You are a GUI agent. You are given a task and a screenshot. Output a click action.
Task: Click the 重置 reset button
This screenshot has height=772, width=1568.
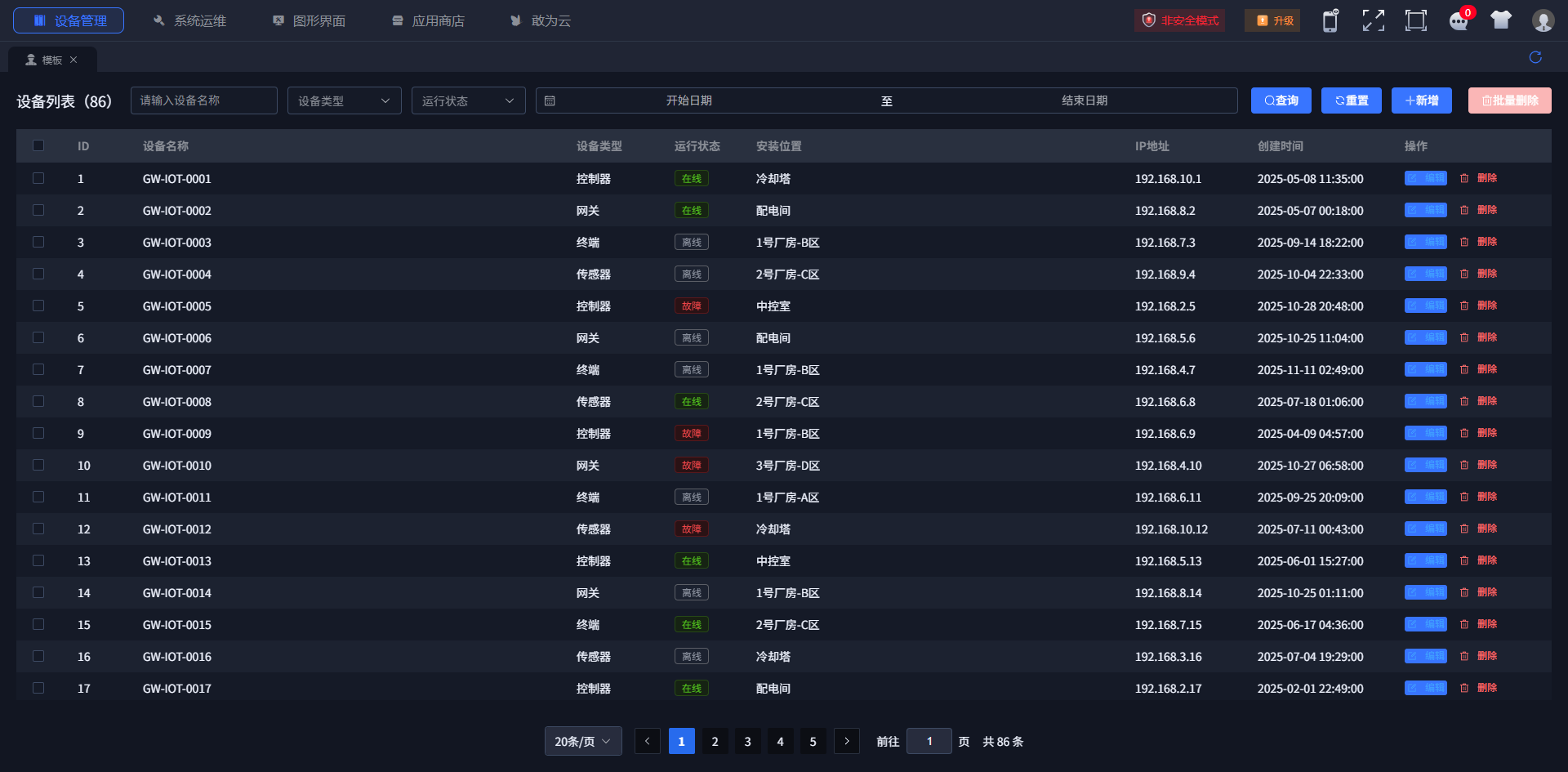tap(1352, 100)
